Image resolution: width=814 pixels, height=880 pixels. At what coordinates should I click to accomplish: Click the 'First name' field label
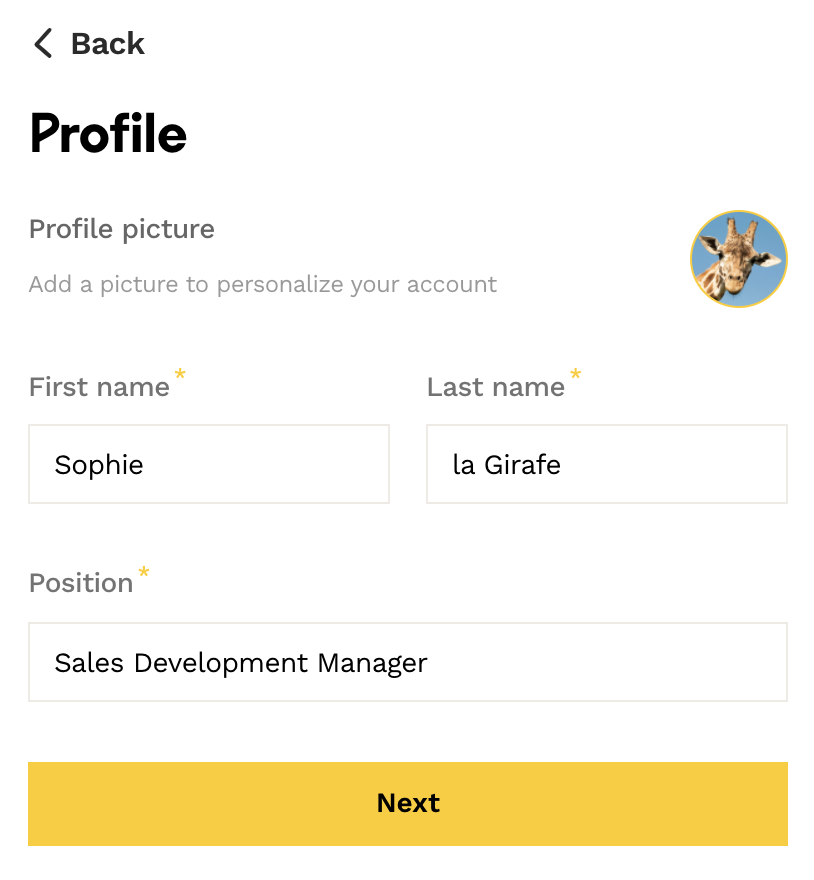click(x=99, y=387)
